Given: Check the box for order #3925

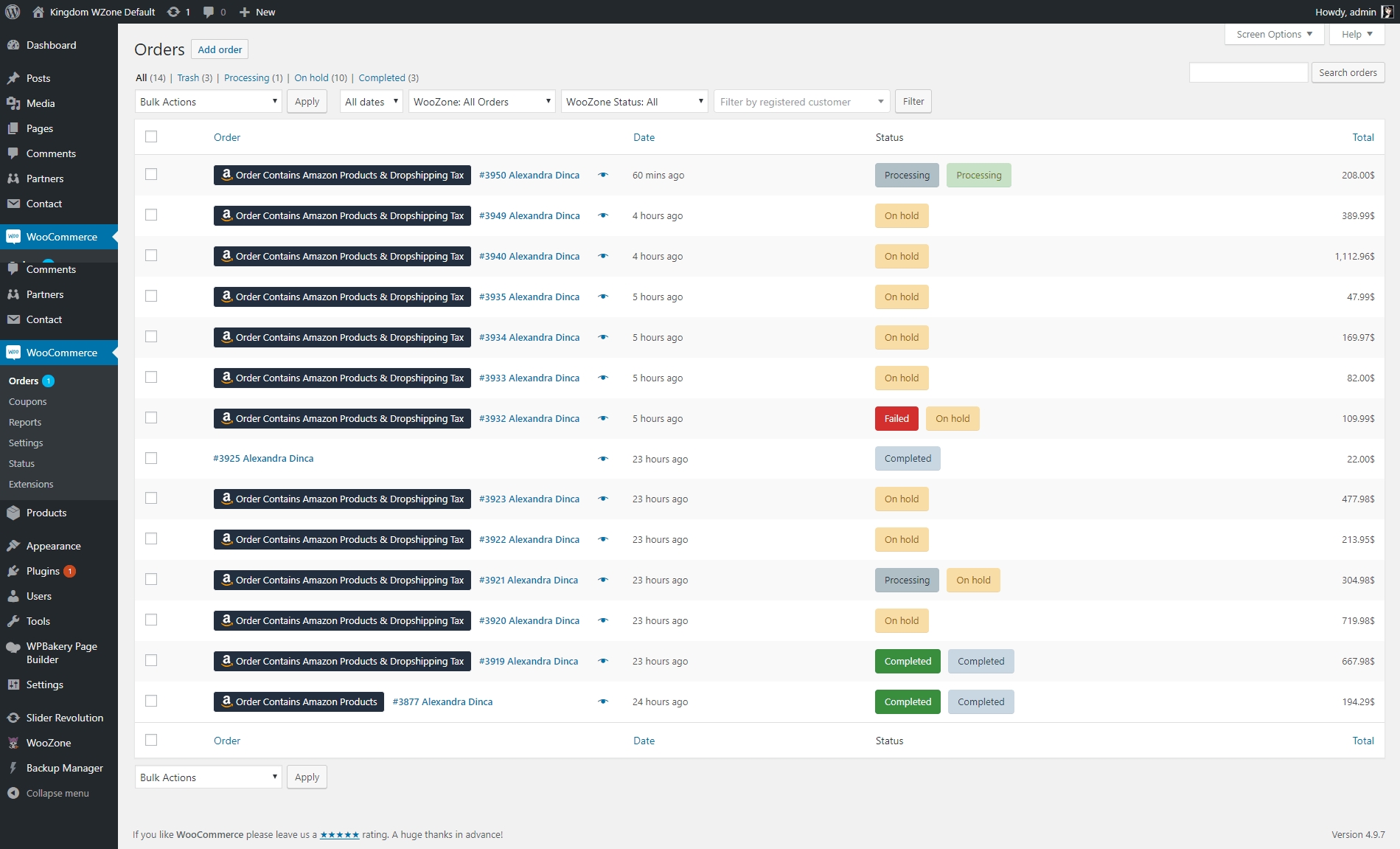Looking at the screenshot, I should point(151,458).
